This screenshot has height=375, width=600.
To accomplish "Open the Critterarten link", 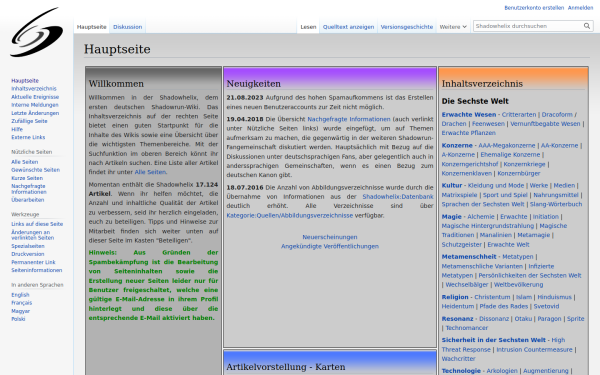I will [x=519, y=114].
